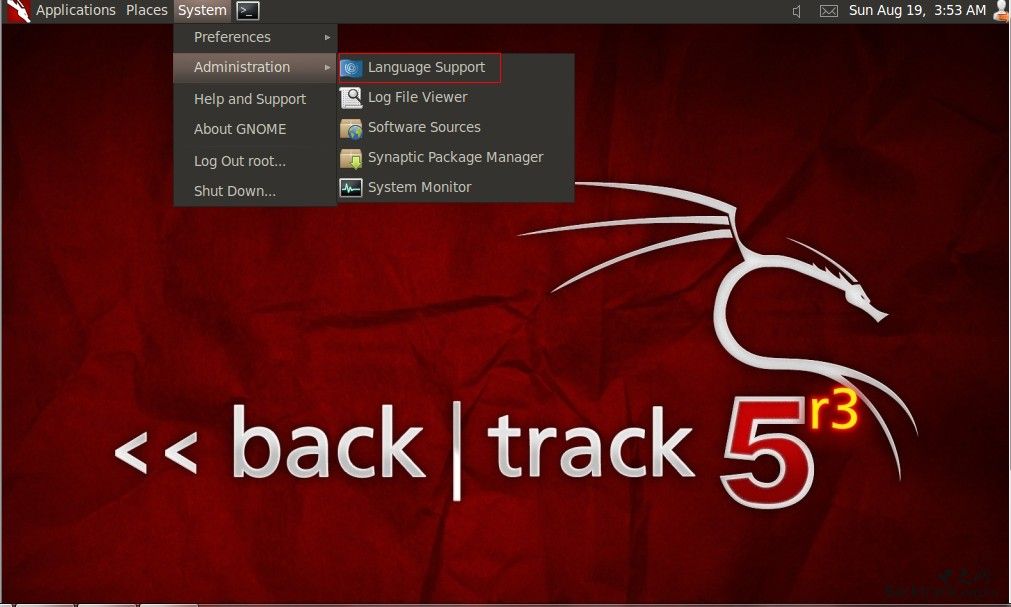Open the System menu
This screenshot has width=1011, height=607.
pos(201,10)
